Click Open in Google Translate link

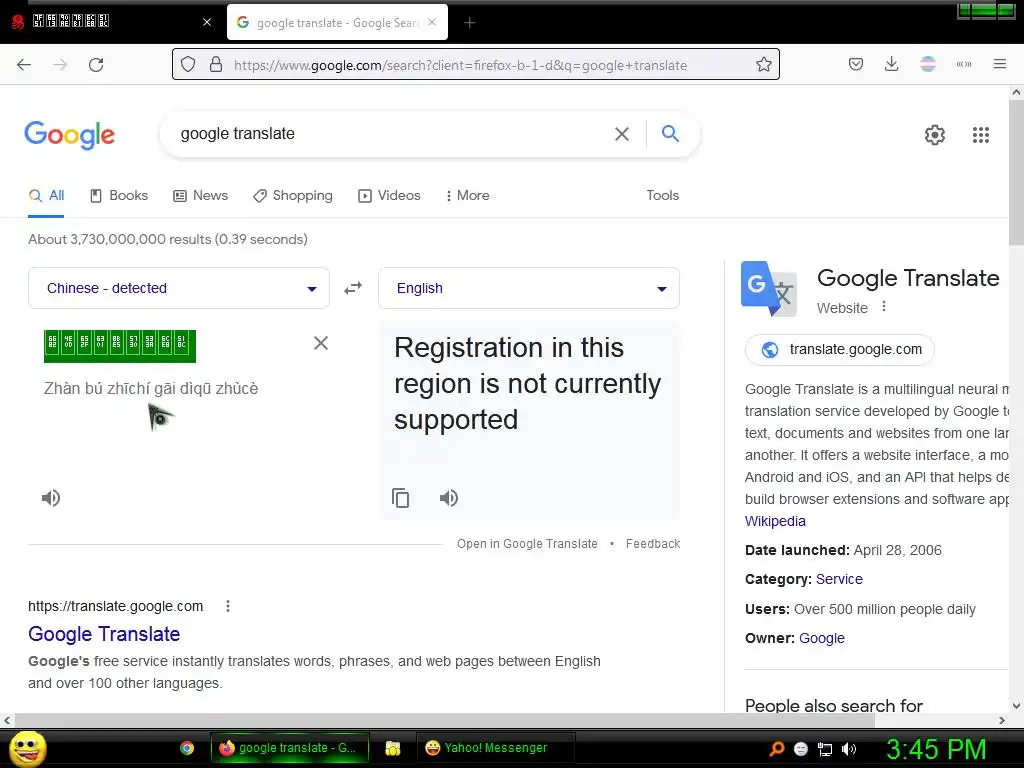pyautogui.click(x=527, y=543)
